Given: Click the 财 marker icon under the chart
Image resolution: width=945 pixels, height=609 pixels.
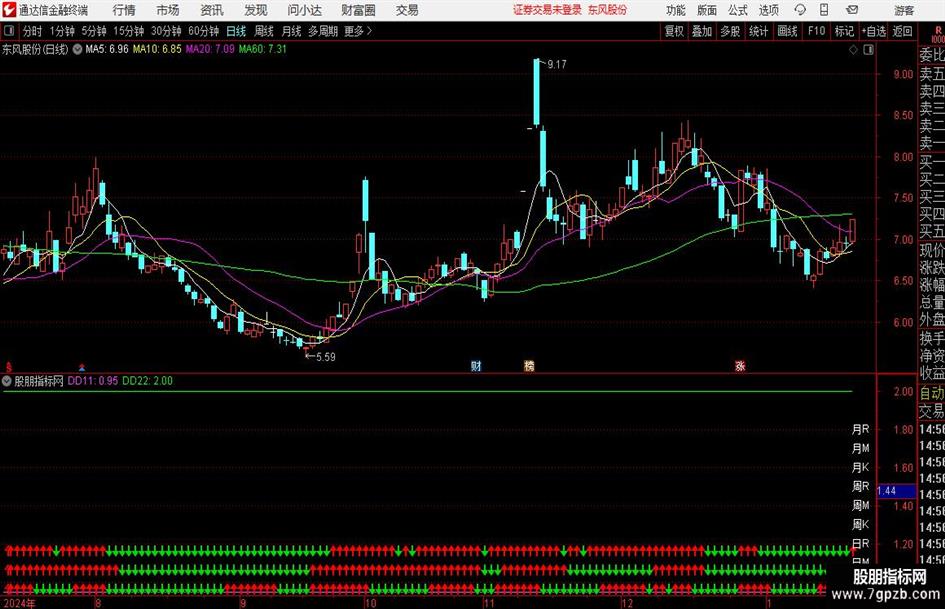Looking at the screenshot, I should click(476, 365).
